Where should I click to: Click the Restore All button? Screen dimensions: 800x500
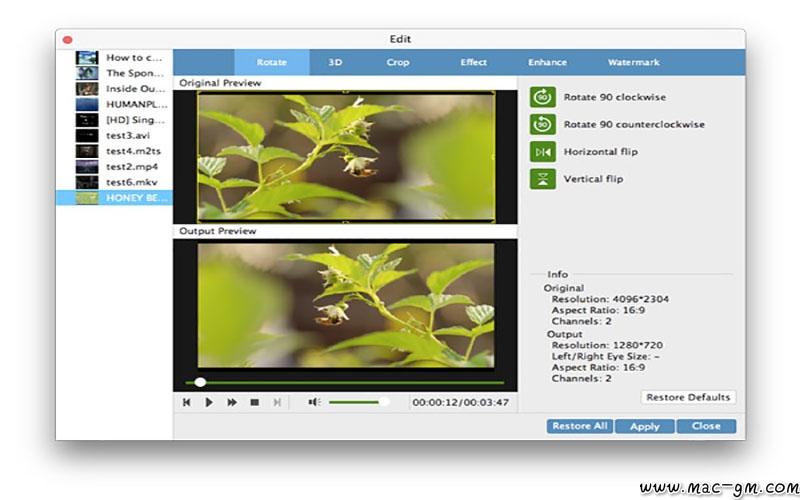[579, 426]
